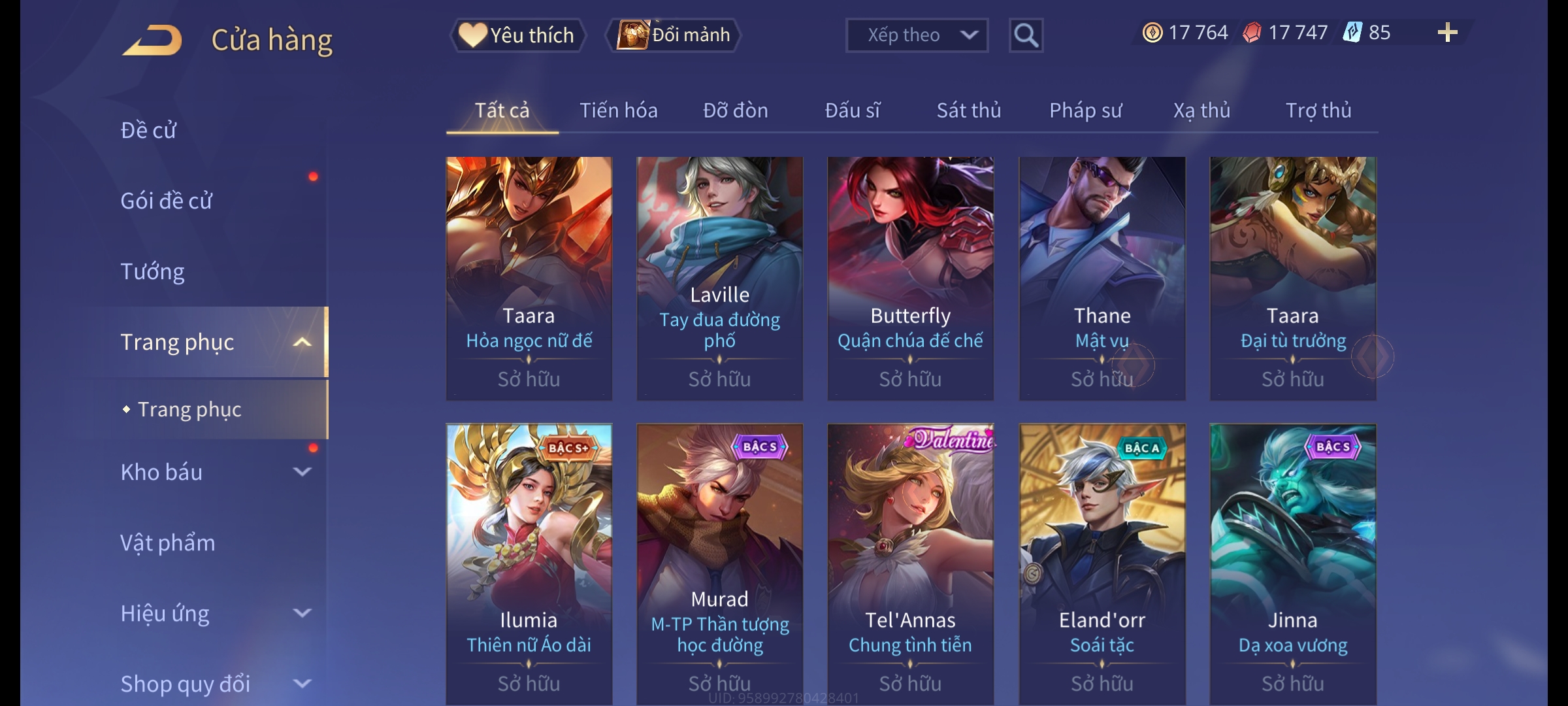The width and height of the screenshot is (1568, 706).
Task: Expand the Shop quy đổi section
Action: (302, 684)
